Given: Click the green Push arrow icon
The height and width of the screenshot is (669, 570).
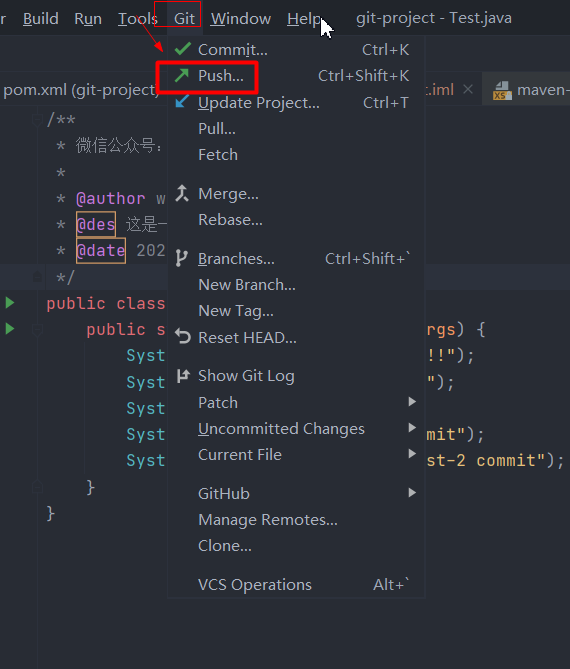Looking at the screenshot, I should coord(182,76).
